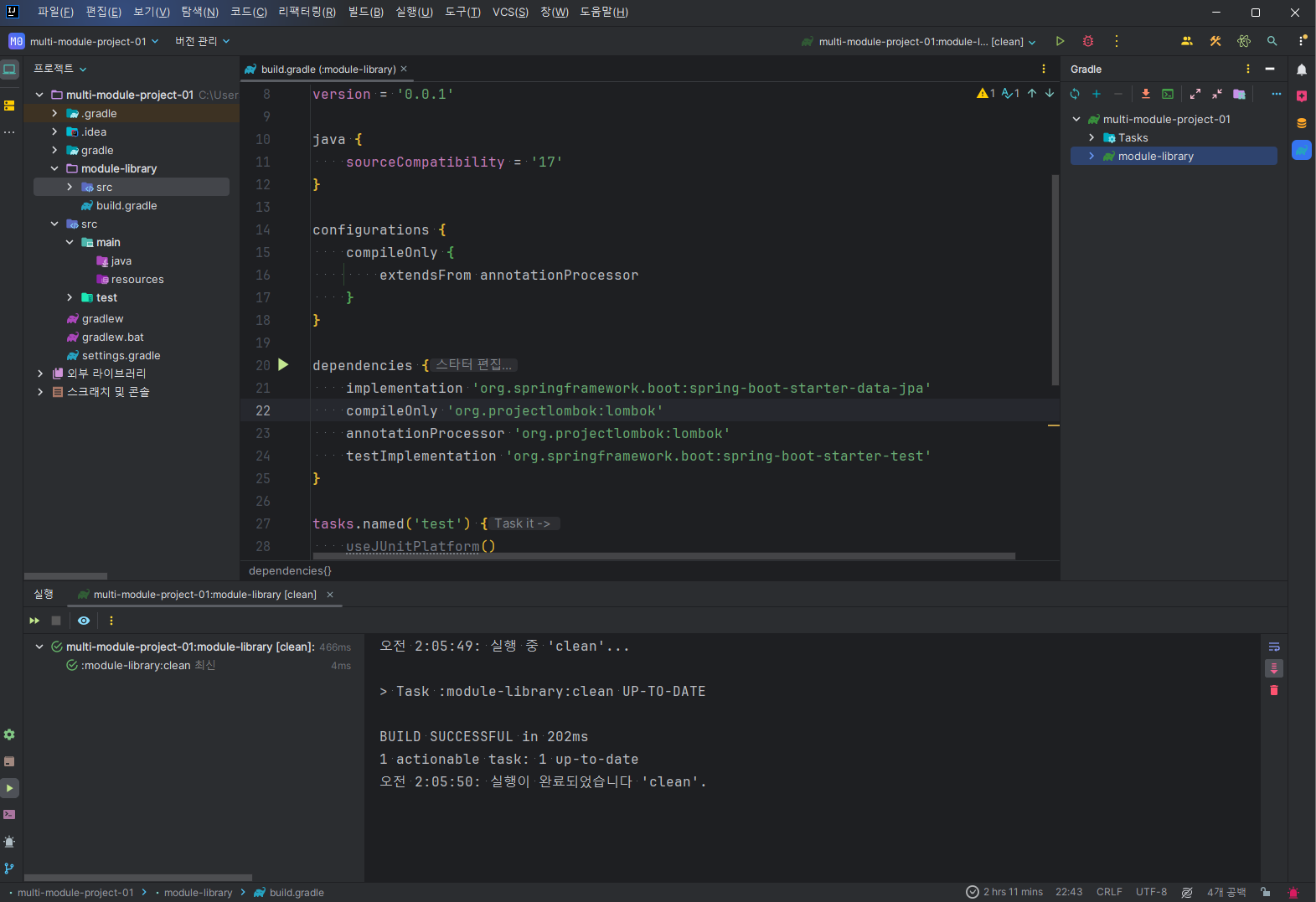Expand module-library node in the Gradle panel
The height and width of the screenshot is (902, 1316).
[x=1092, y=156]
